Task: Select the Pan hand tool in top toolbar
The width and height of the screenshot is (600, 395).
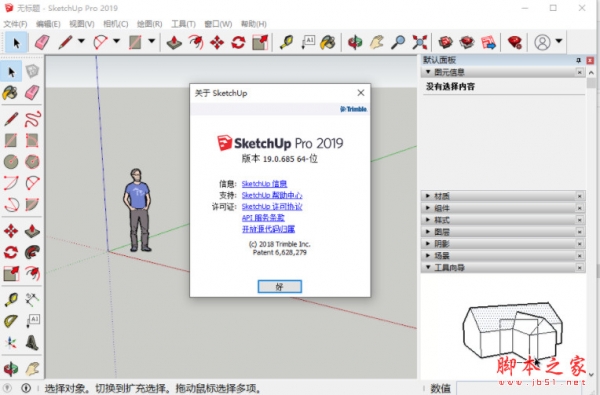Action: [x=377, y=42]
